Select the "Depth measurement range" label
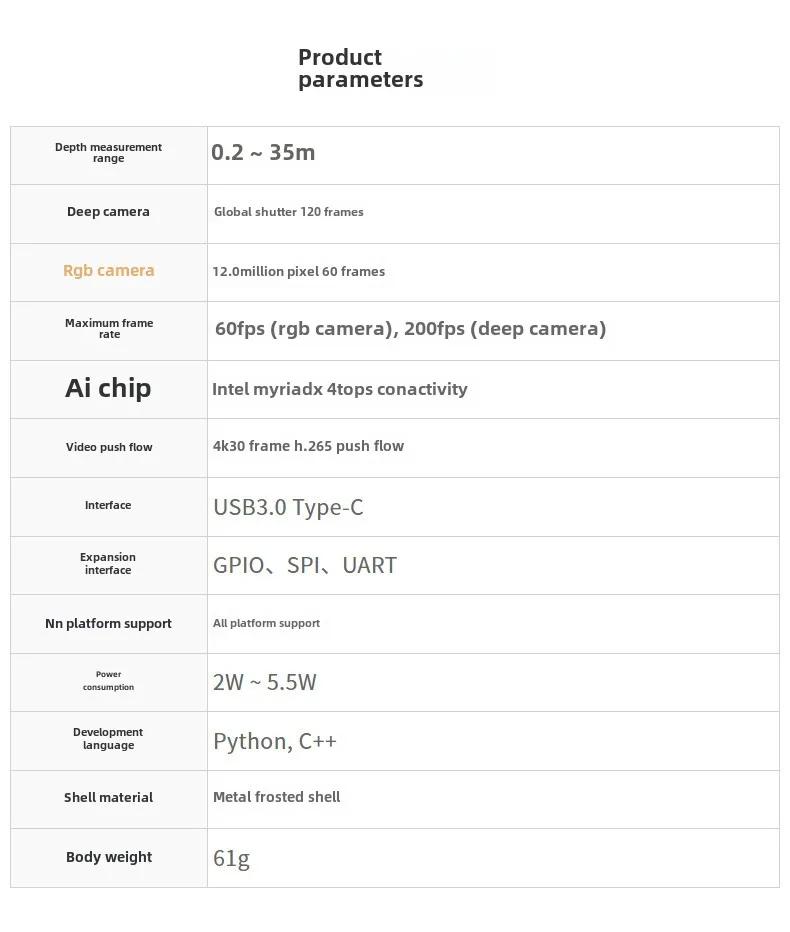The image size is (790, 932). pyautogui.click(x=108, y=153)
